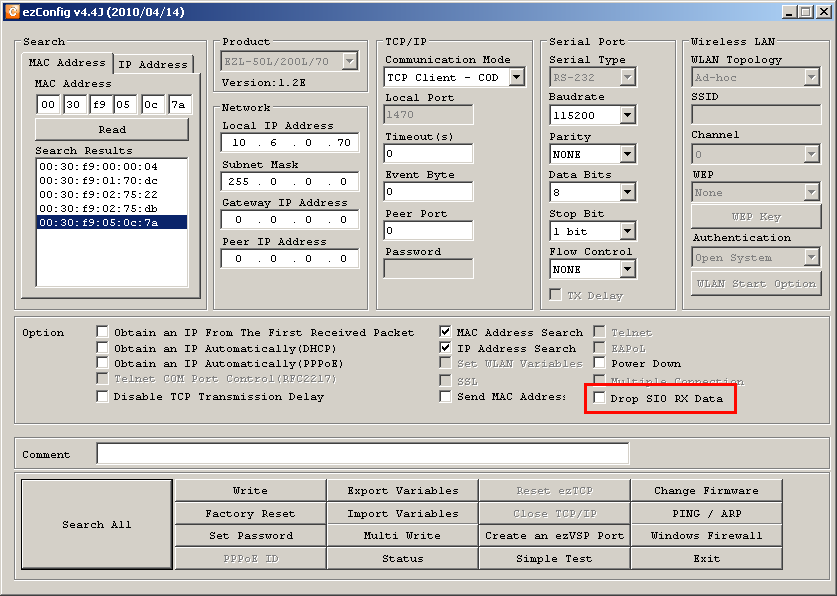Click the Gateway IP Address field
The image size is (837, 596).
click(x=290, y=220)
